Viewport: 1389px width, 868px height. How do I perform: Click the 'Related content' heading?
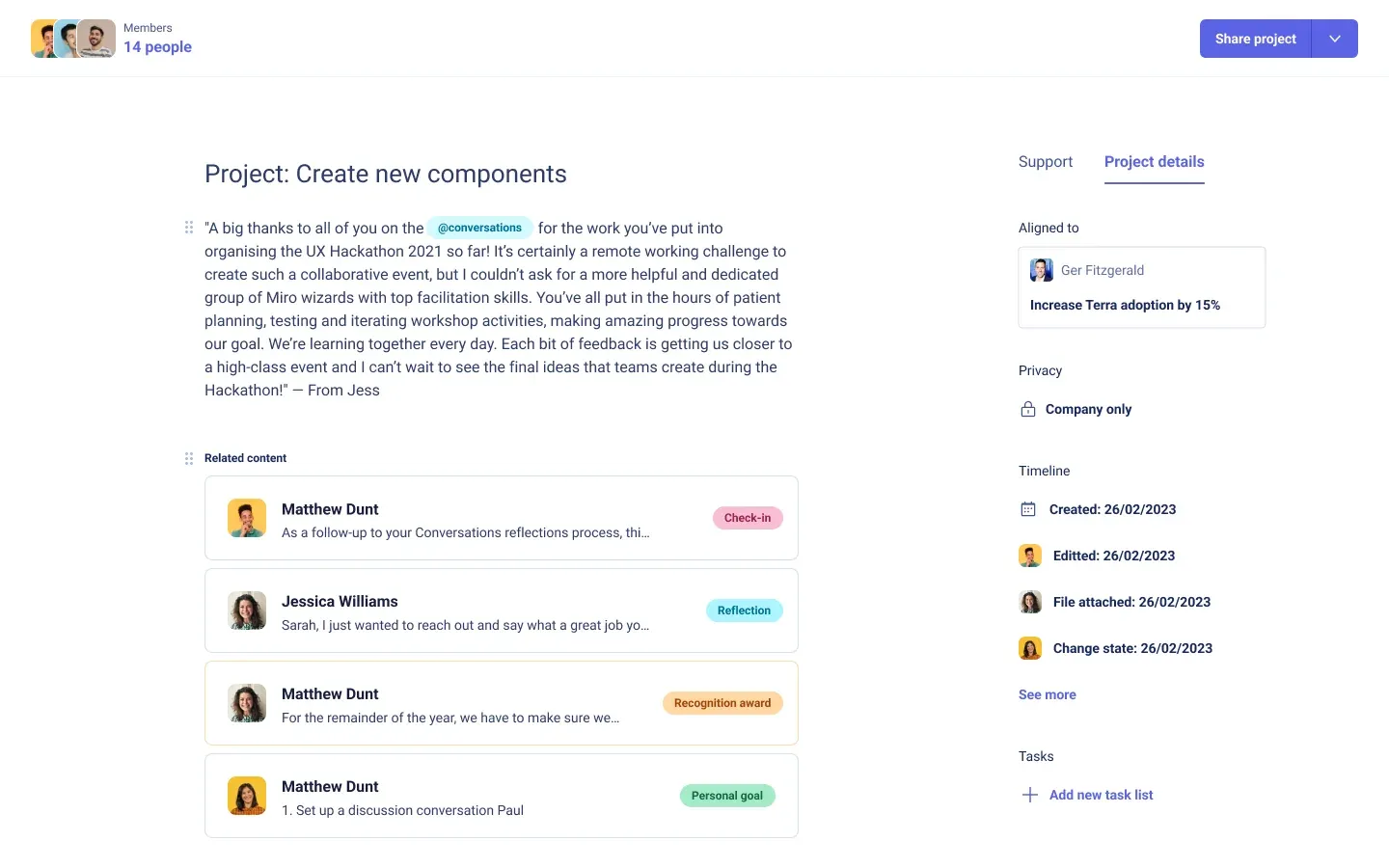[x=245, y=458]
